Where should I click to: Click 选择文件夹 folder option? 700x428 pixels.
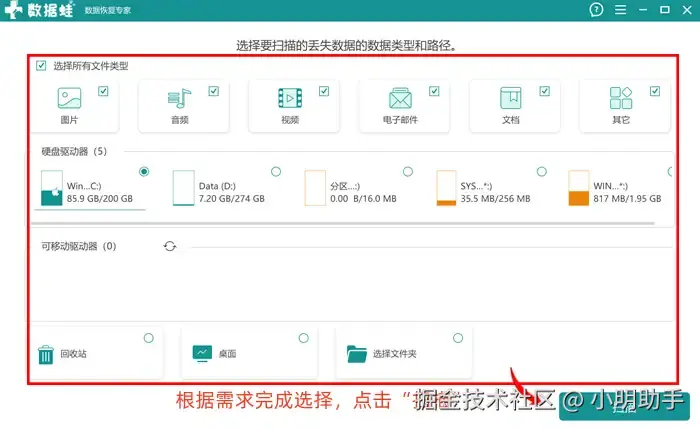coord(404,353)
